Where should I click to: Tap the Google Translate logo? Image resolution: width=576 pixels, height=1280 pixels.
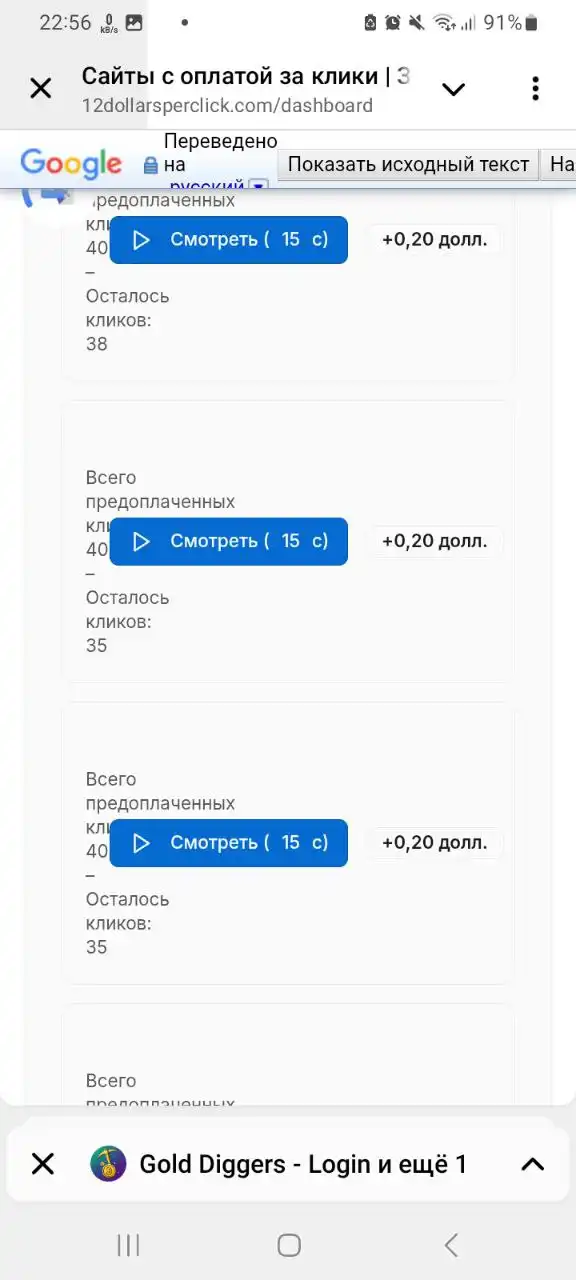tap(70, 163)
